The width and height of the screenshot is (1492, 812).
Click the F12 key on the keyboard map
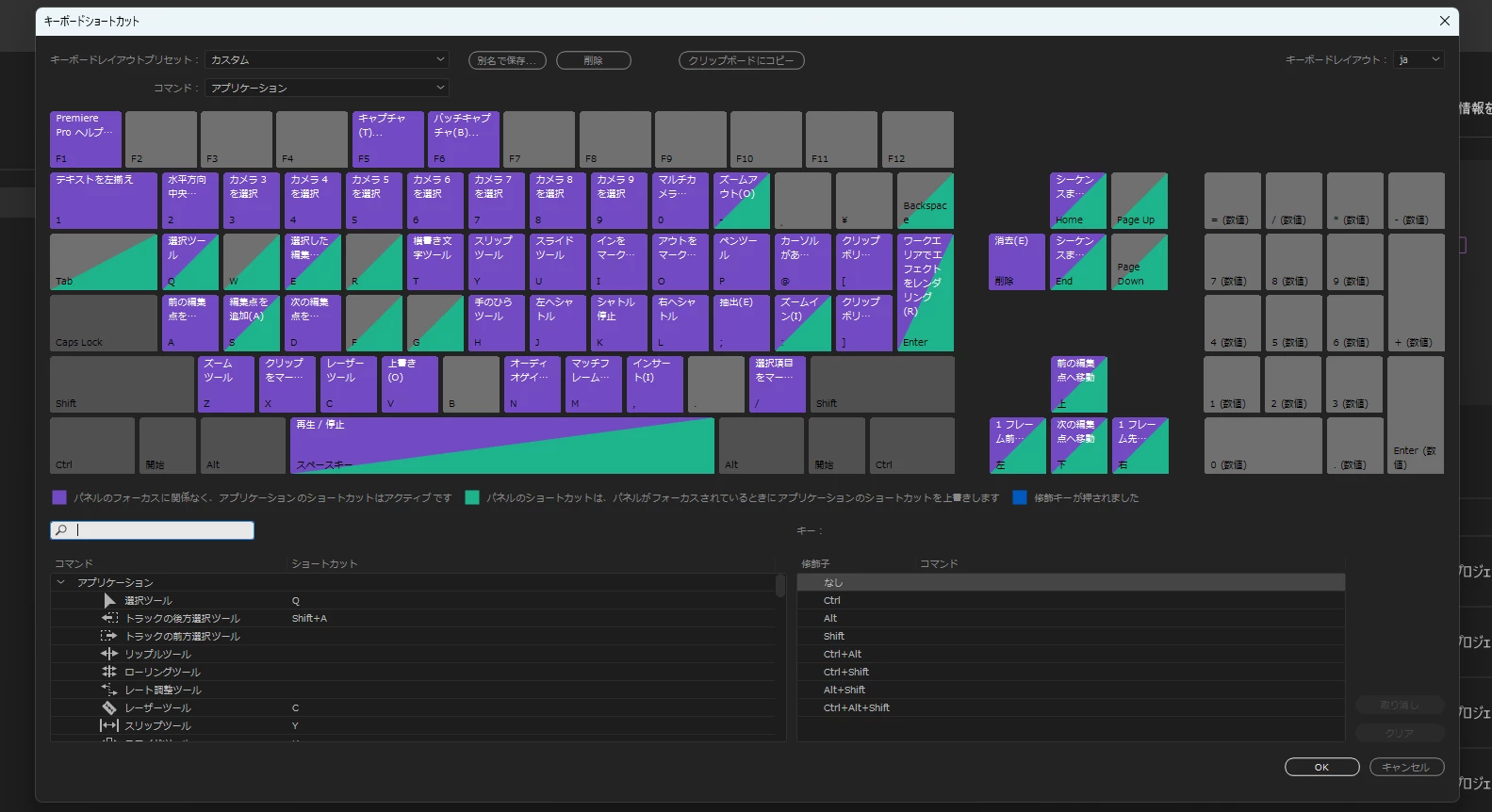click(918, 139)
